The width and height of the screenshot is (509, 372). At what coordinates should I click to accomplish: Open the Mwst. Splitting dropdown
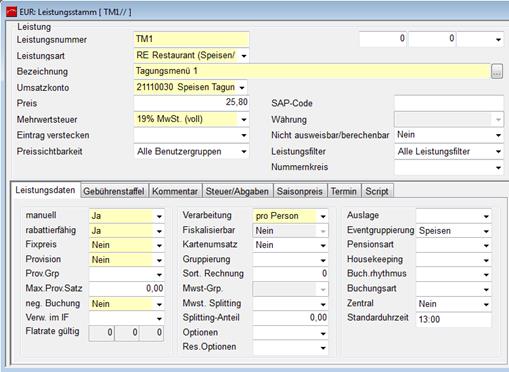323,304
